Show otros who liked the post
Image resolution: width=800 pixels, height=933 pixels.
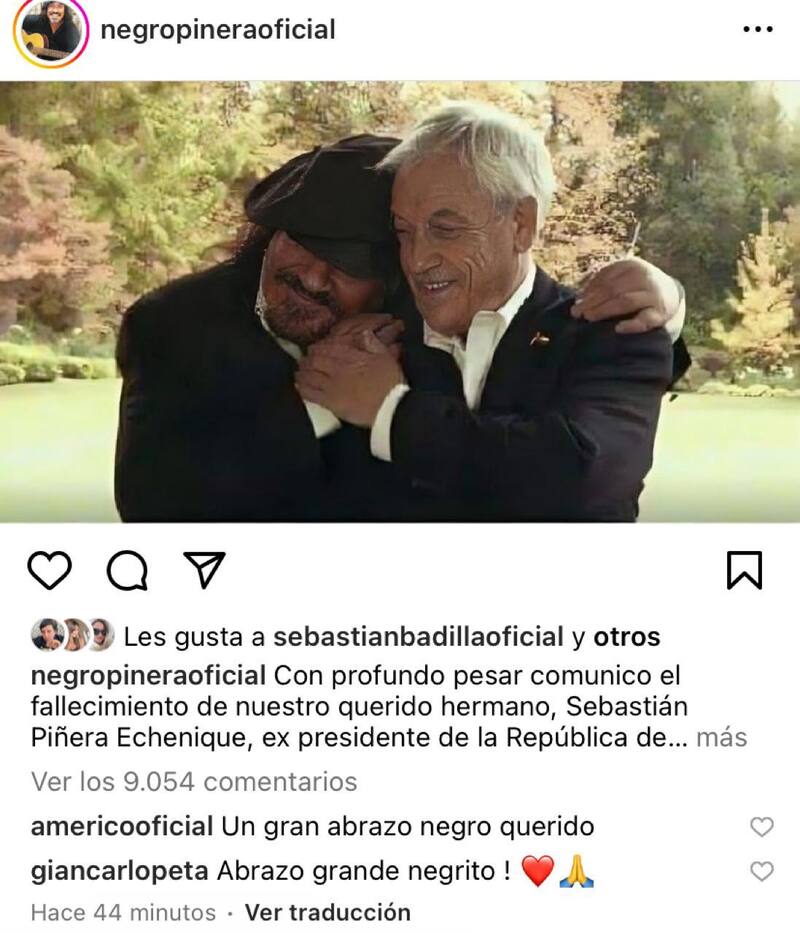click(627, 637)
